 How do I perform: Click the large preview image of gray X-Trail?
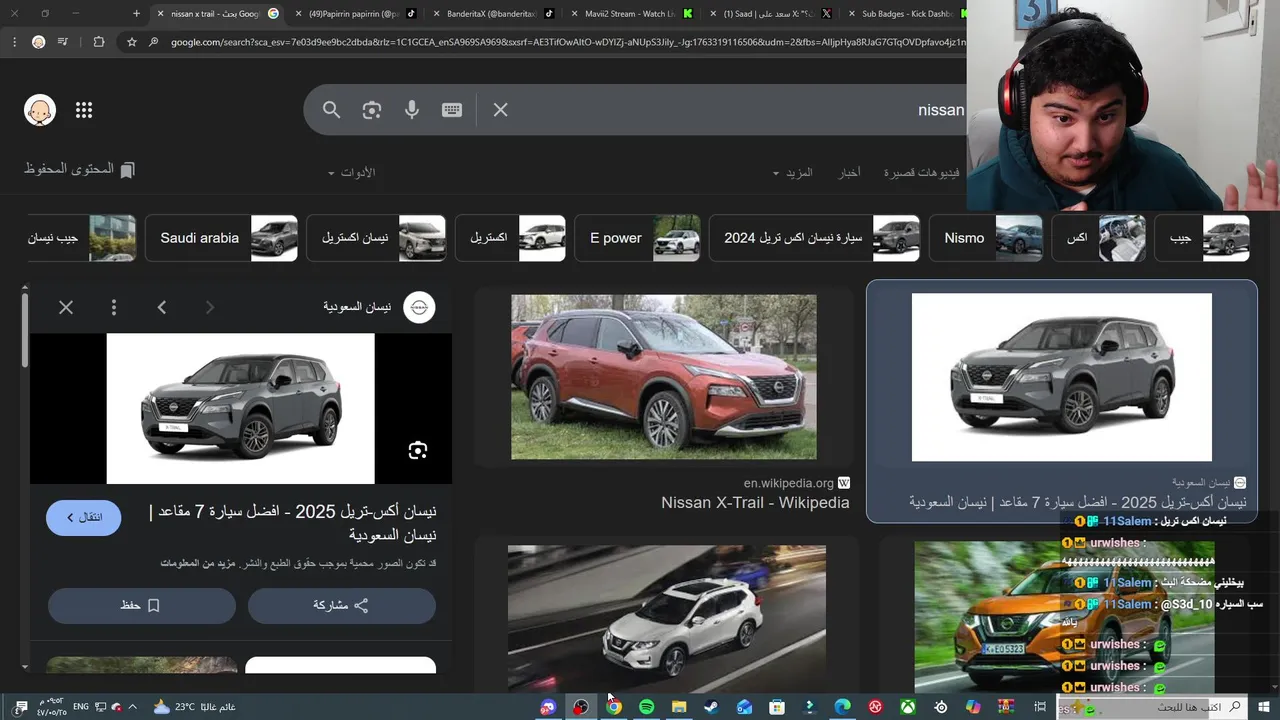pyautogui.click(x=241, y=408)
